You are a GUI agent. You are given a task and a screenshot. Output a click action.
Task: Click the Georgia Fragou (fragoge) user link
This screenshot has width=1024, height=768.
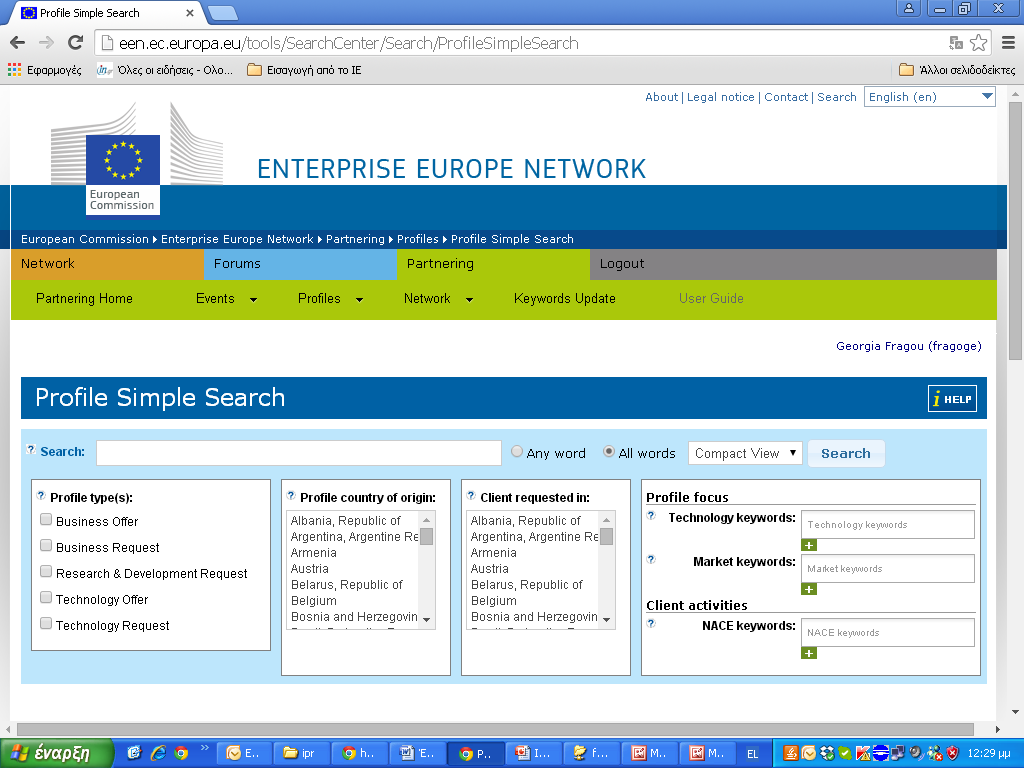point(909,346)
